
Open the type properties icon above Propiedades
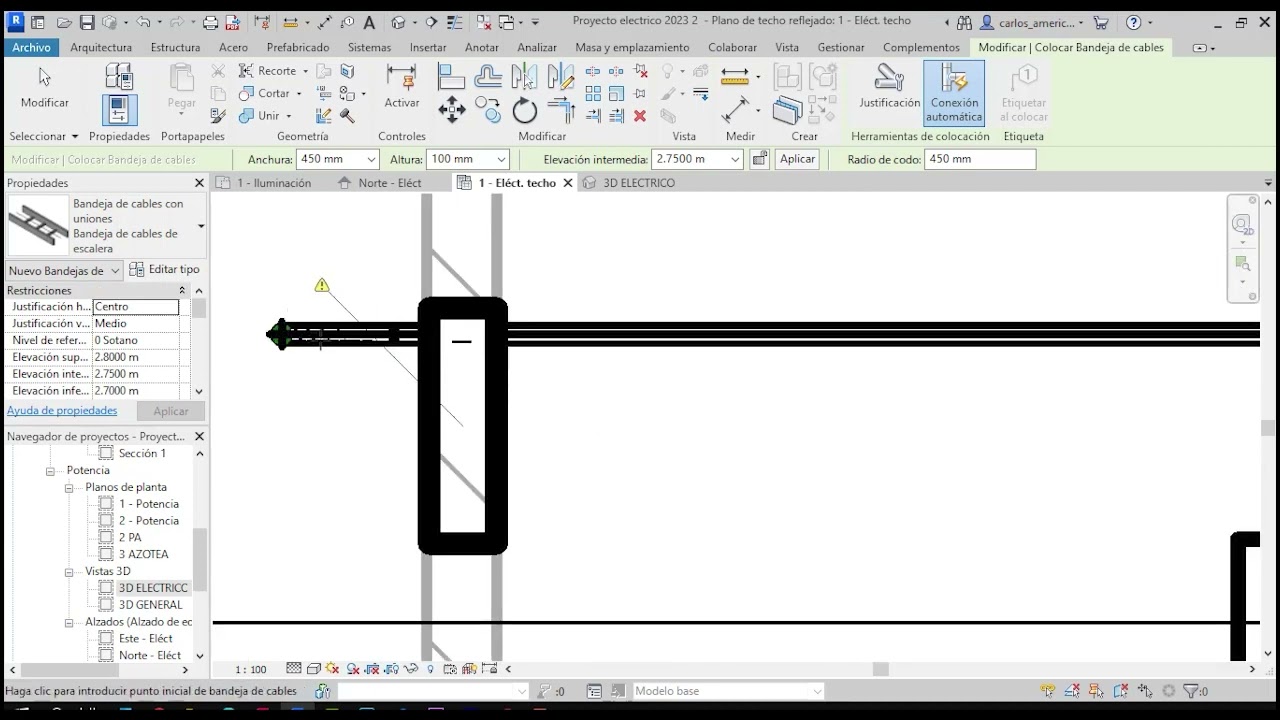[x=119, y=76]
